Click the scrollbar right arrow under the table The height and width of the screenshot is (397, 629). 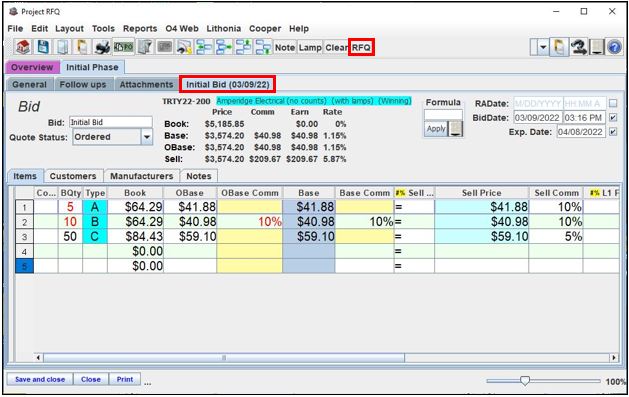[614, 357]
